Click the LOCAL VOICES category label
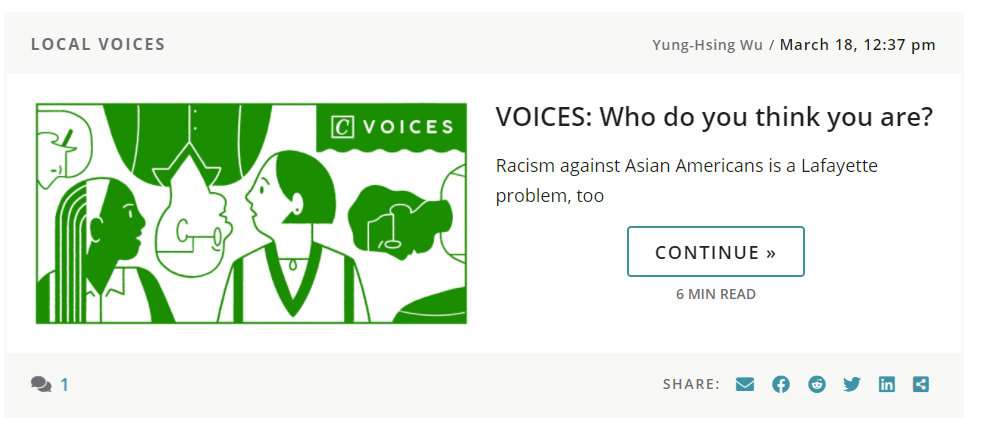This screenshot has height=441, width=989. pyautogui.click(x=98, y=44)
